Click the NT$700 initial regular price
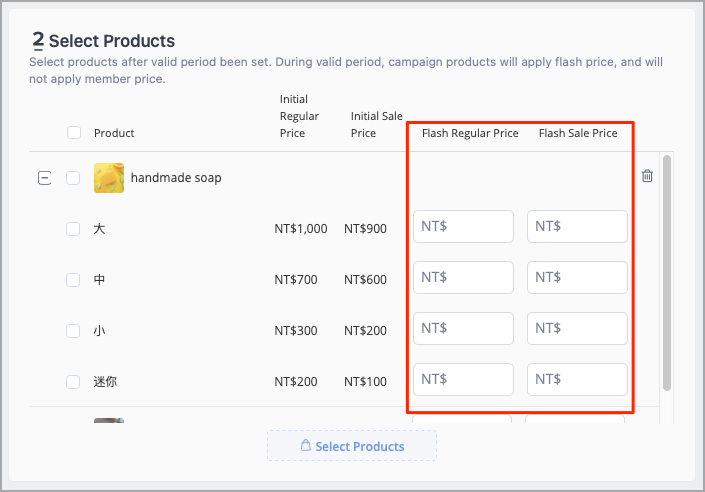This screenshot has width=705, height=492. 296,280
